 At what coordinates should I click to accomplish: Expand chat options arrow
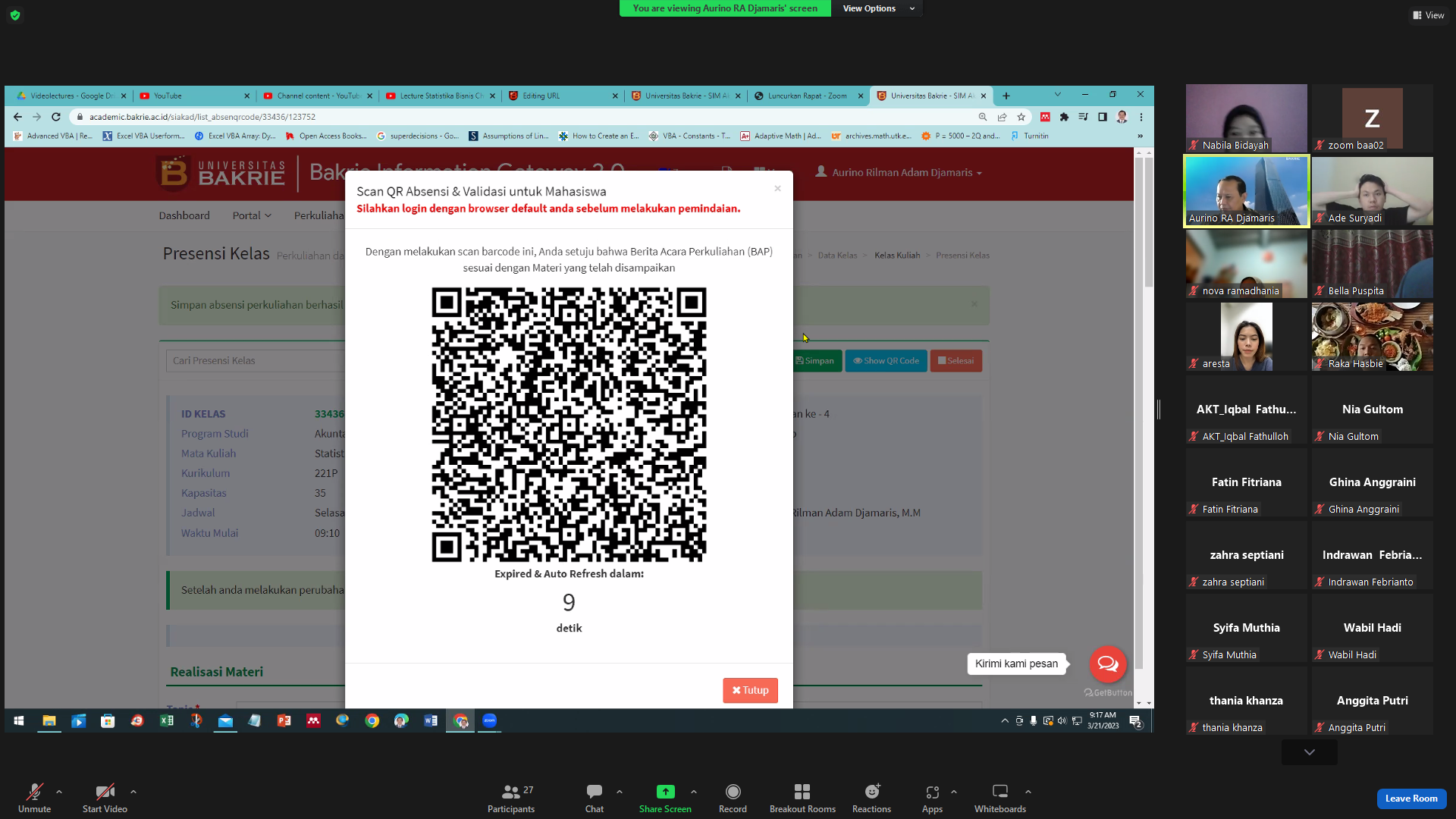(620, 792)
